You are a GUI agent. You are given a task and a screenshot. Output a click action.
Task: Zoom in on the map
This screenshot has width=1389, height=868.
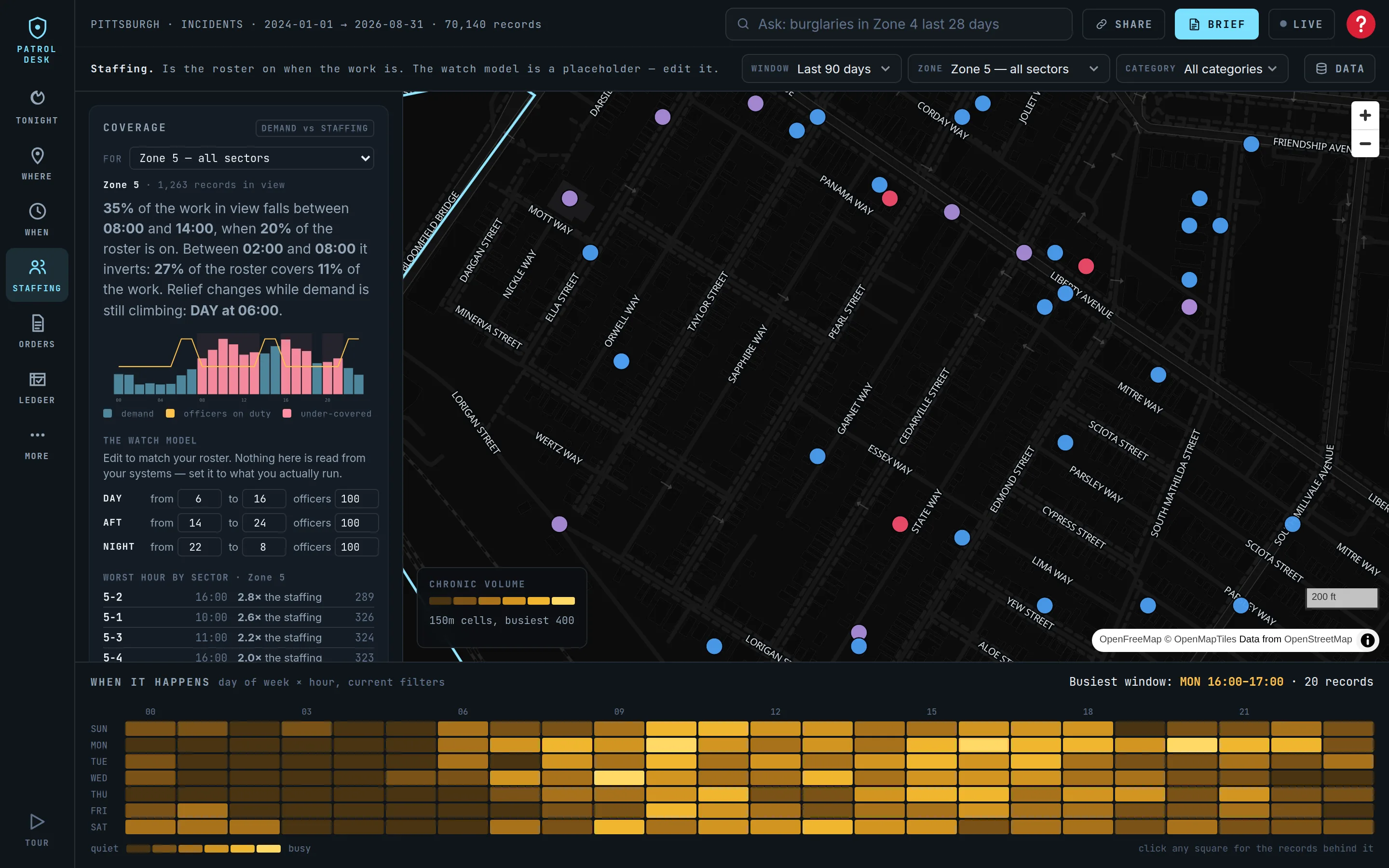click(x=1365, y=115)
